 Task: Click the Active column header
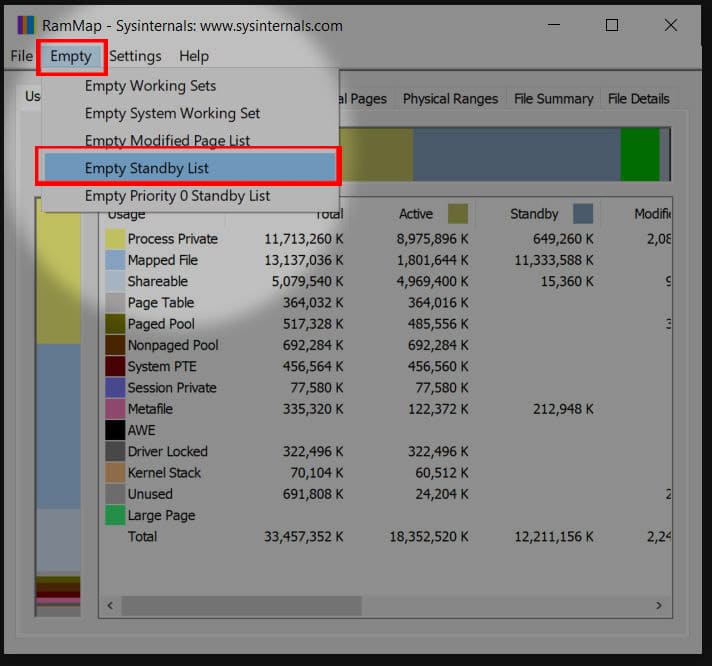pos(415,214)
